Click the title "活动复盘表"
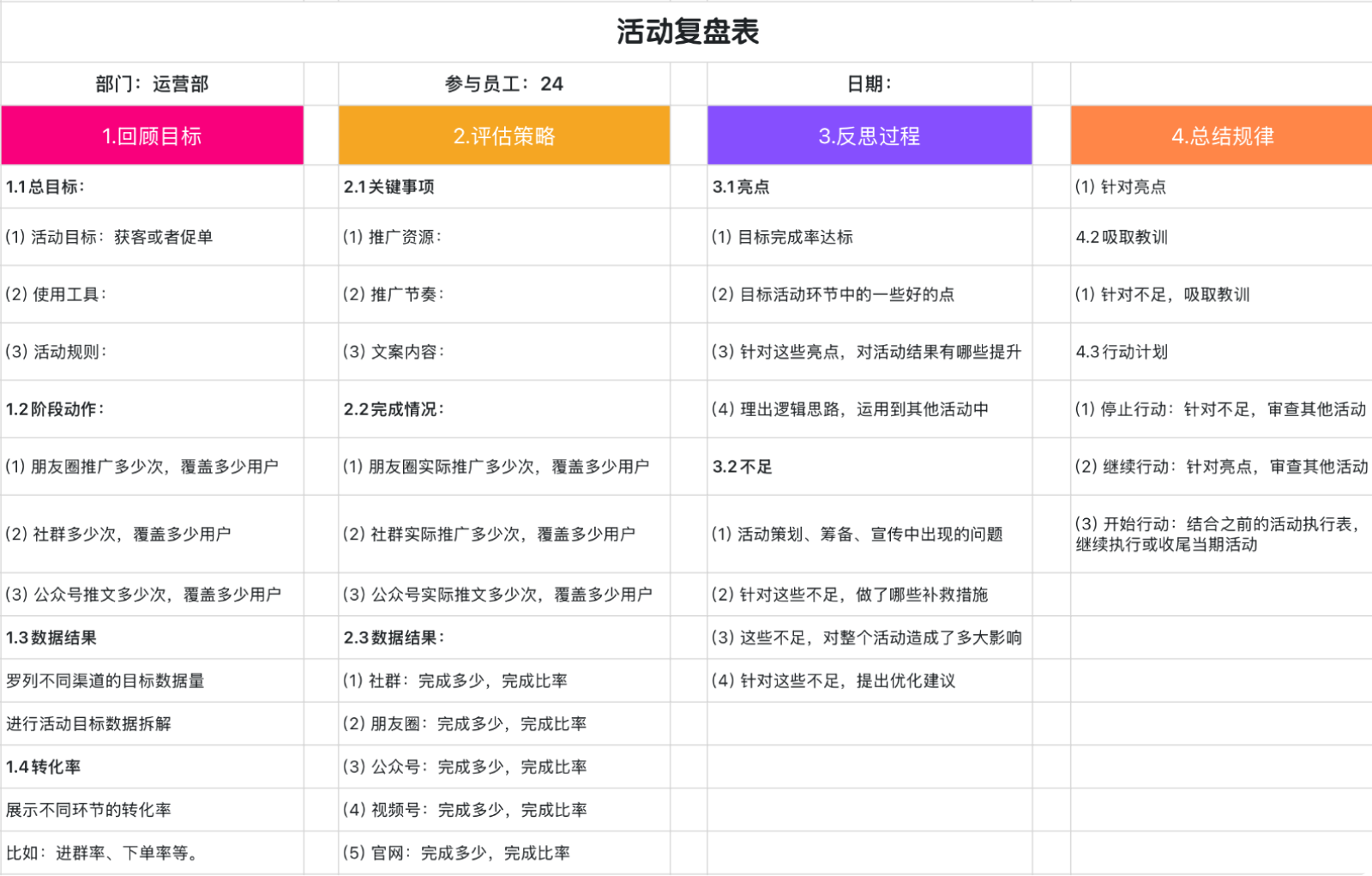The image size is (1372, 876). [x=686, y=33]
